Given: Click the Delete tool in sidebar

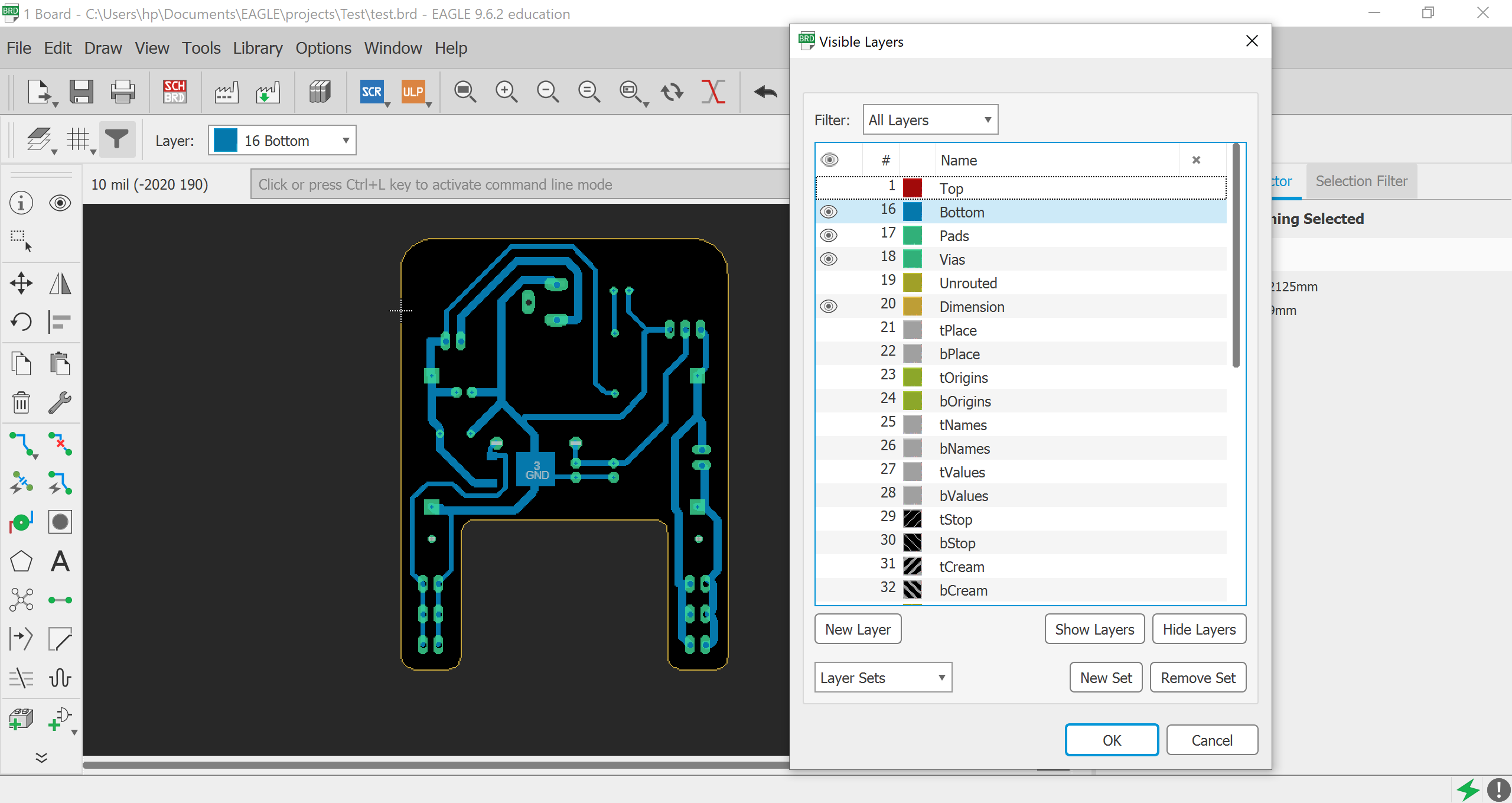Looking at the screenshot, I should coord(20,402).
